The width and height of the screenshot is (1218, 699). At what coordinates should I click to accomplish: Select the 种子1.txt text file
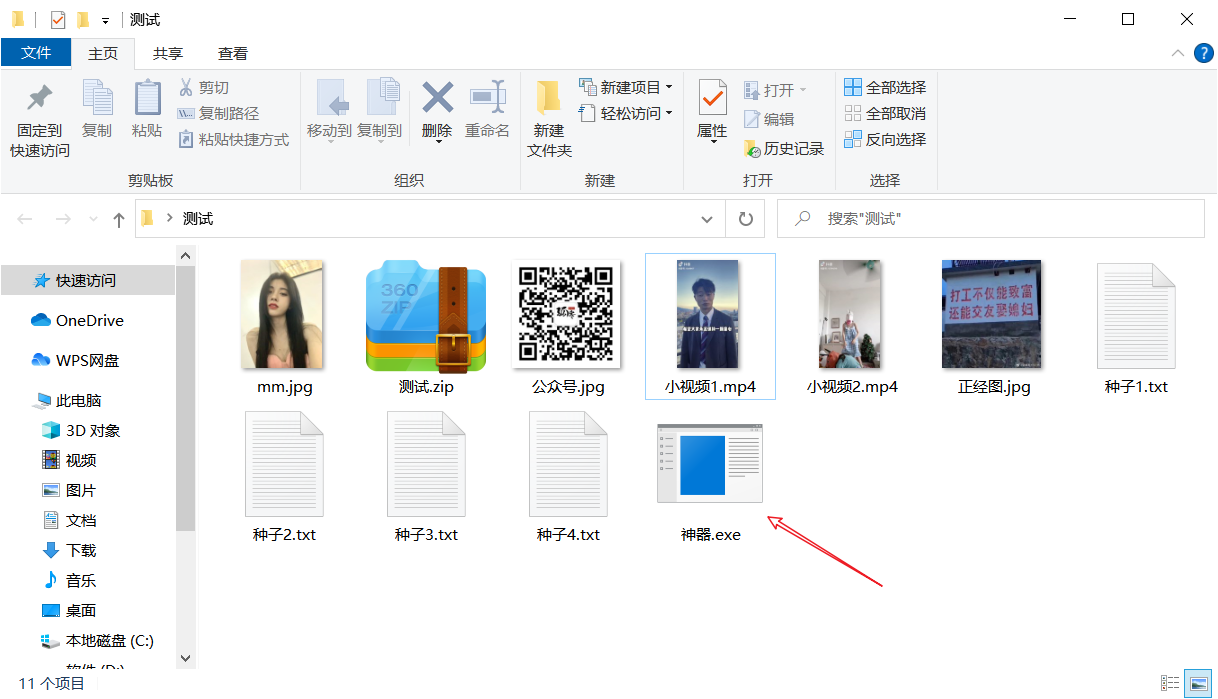coord(1136,316)
